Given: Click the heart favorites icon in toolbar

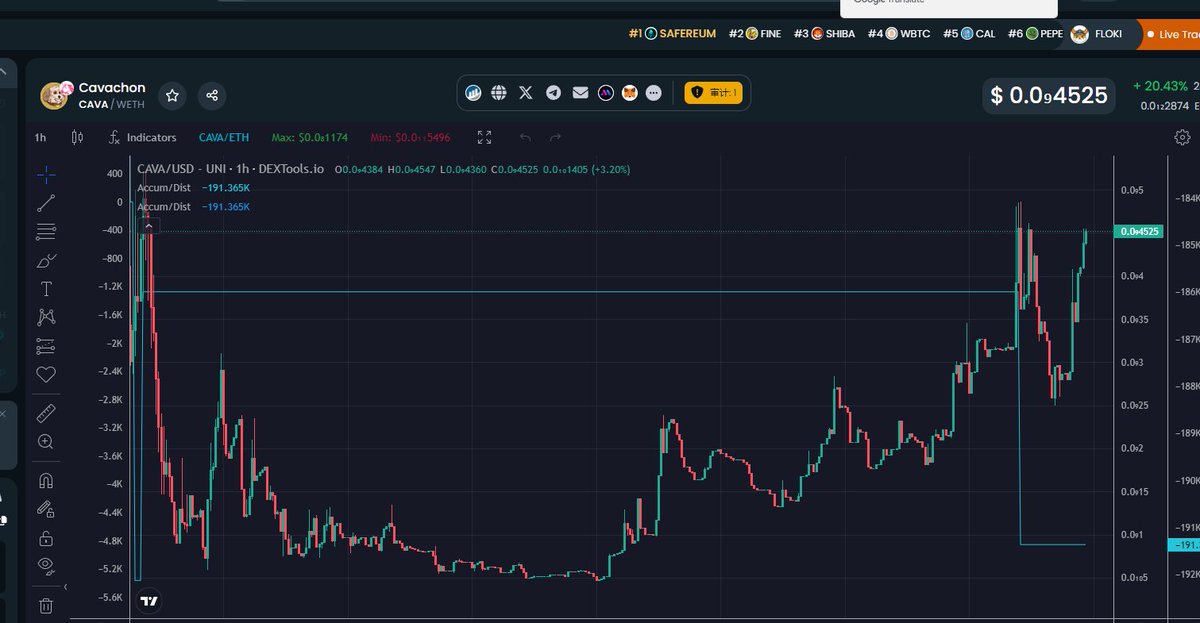Looking at the screenshot, I should pyautogui.click(x=45, y=375).
